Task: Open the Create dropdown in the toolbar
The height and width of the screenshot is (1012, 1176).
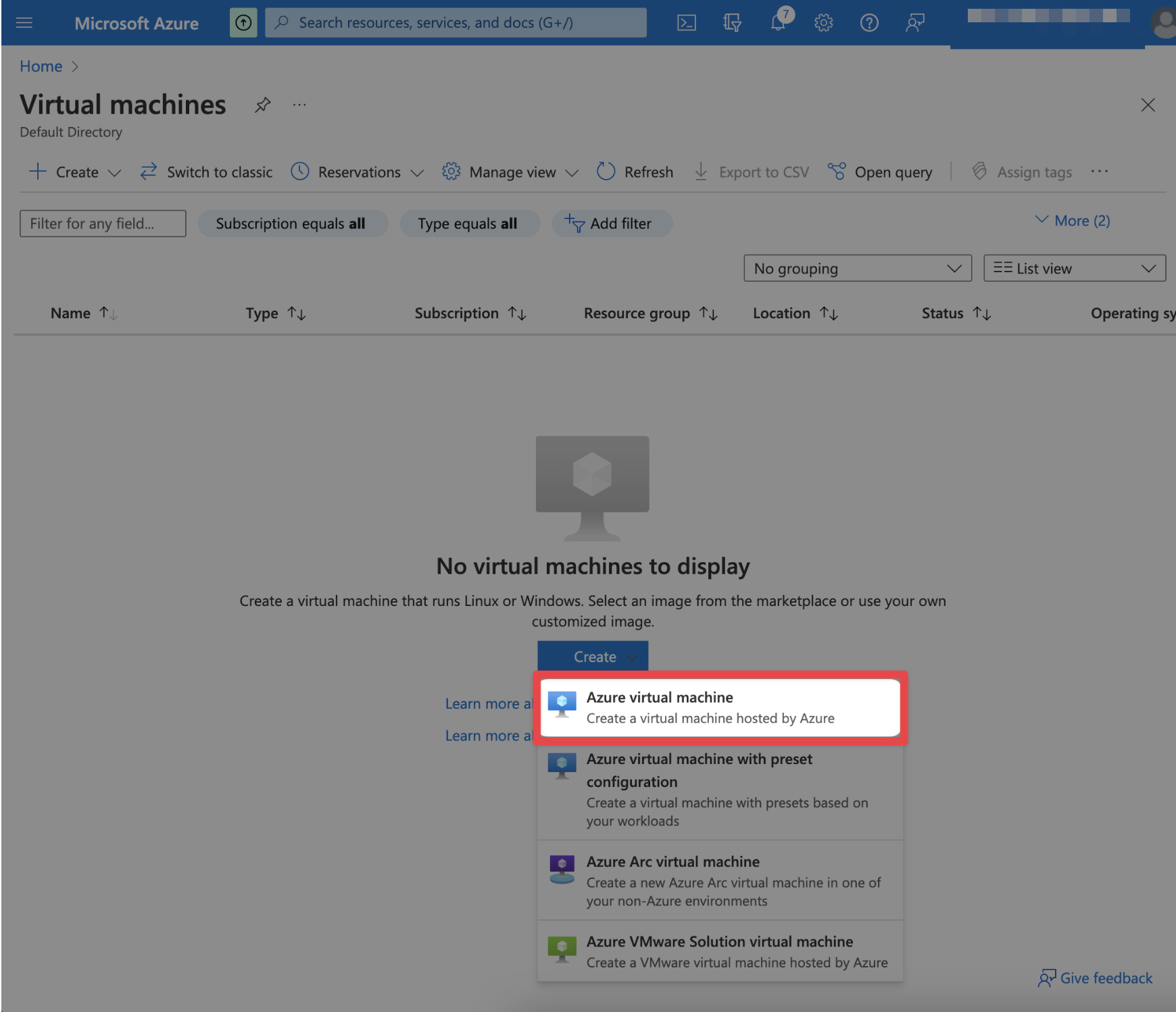Action: 75,172
